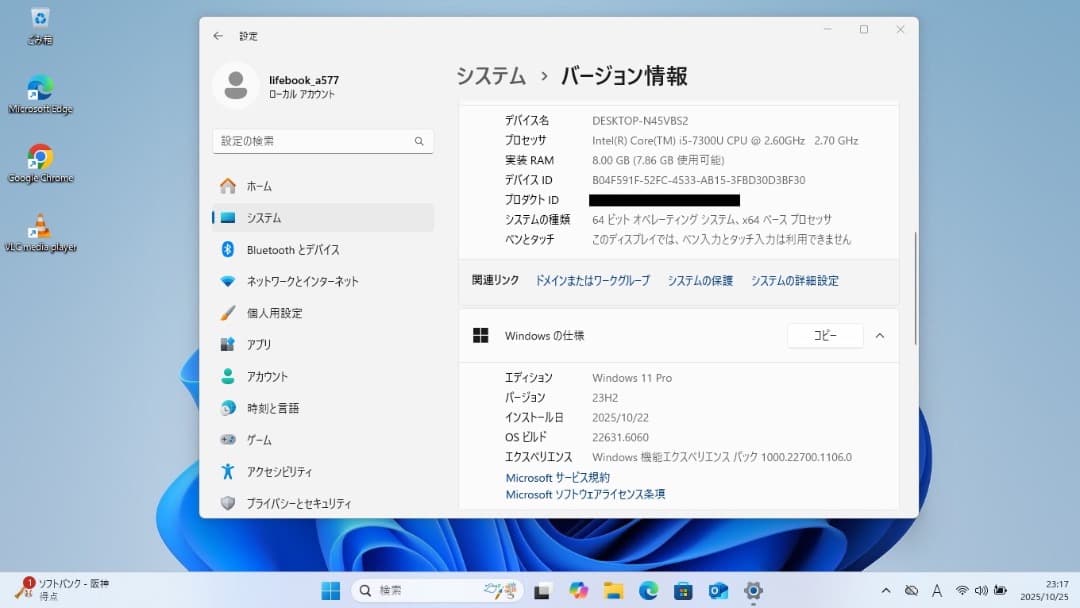Open Microsoft Edge from the taskbar

tap(648, 590)
